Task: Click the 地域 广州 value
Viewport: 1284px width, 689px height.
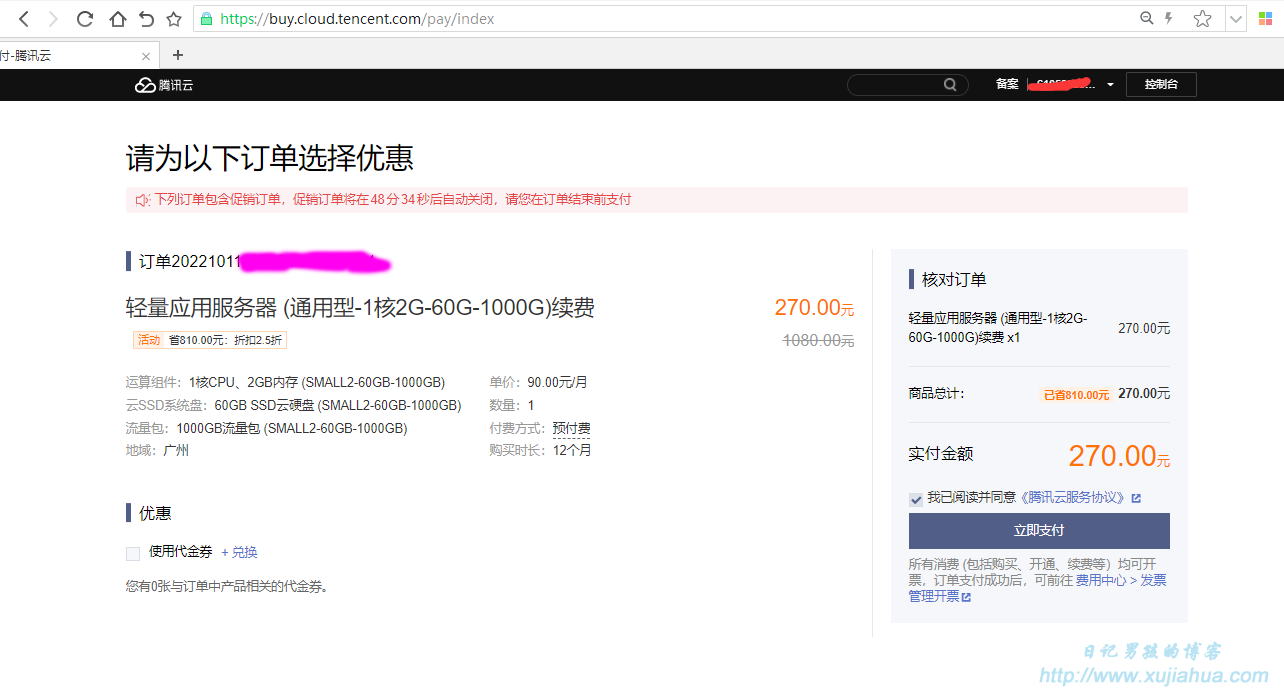Action: click(176, 450)
